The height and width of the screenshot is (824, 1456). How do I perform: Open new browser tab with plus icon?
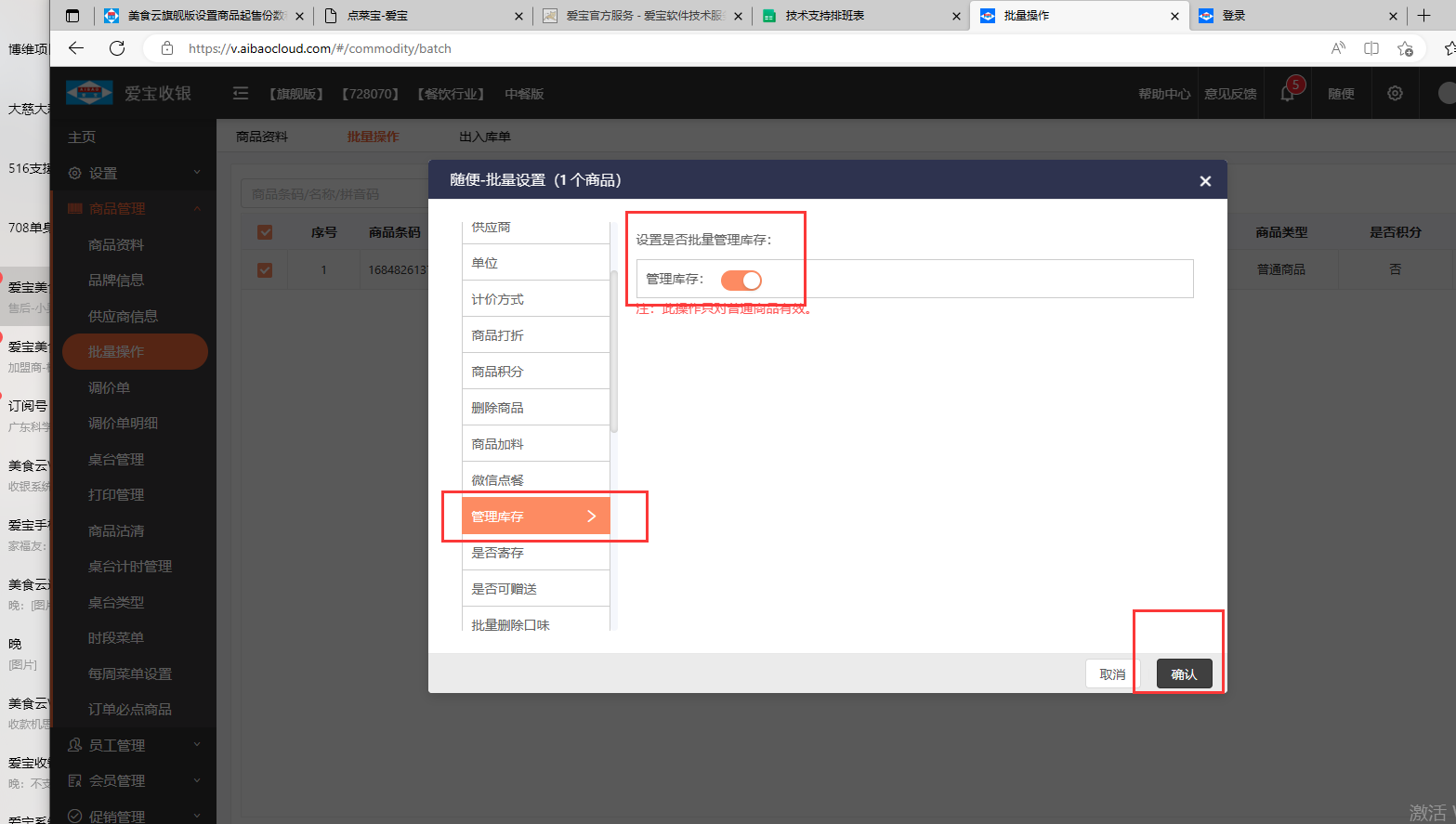[x=1423, y=16]
